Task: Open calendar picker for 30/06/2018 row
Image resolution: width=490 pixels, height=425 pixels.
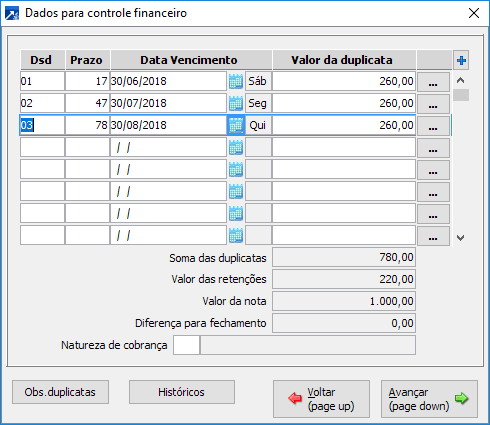Action: click(x=236, y=81)
